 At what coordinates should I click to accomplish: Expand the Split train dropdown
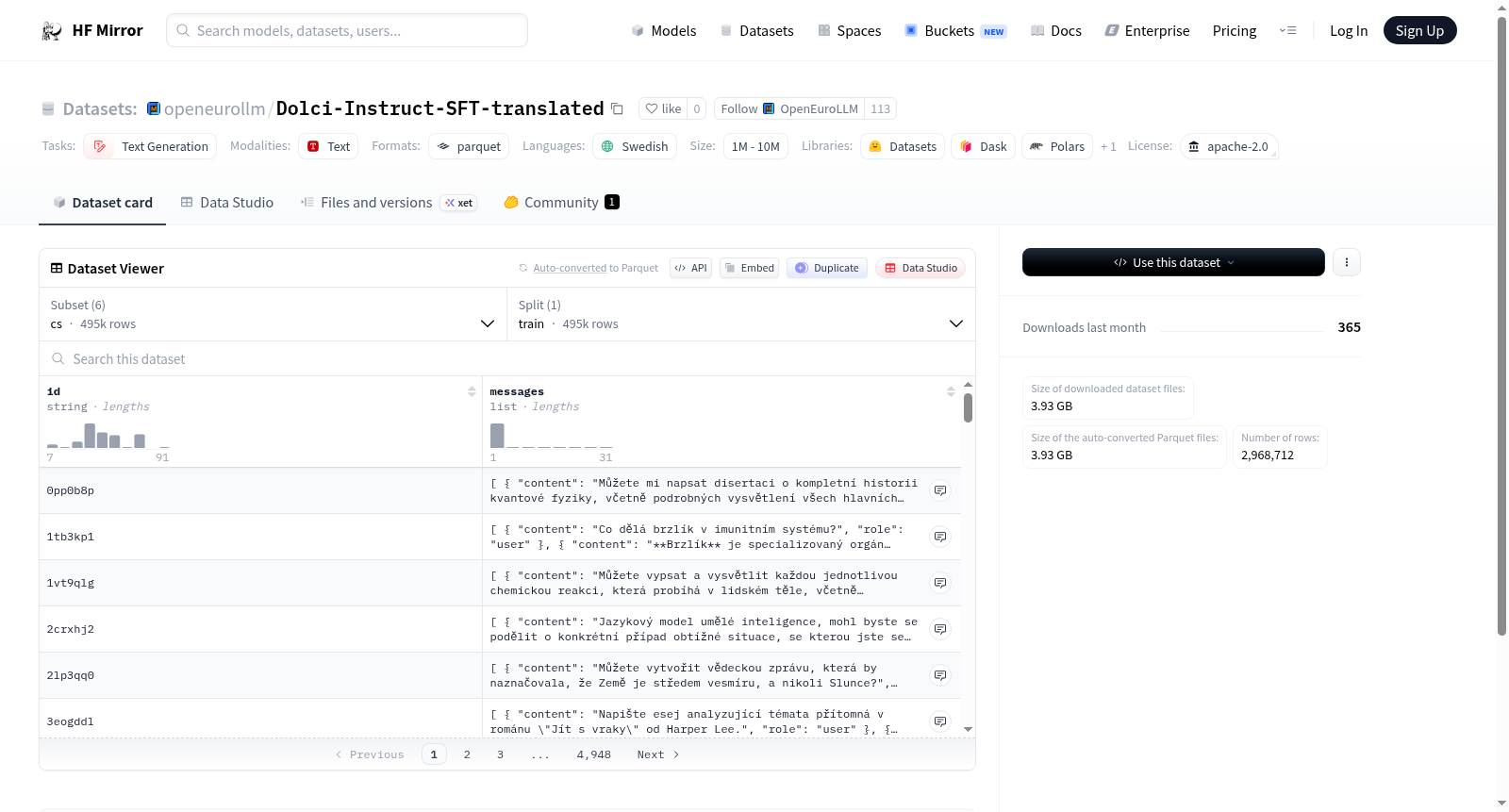click(741, 314)
